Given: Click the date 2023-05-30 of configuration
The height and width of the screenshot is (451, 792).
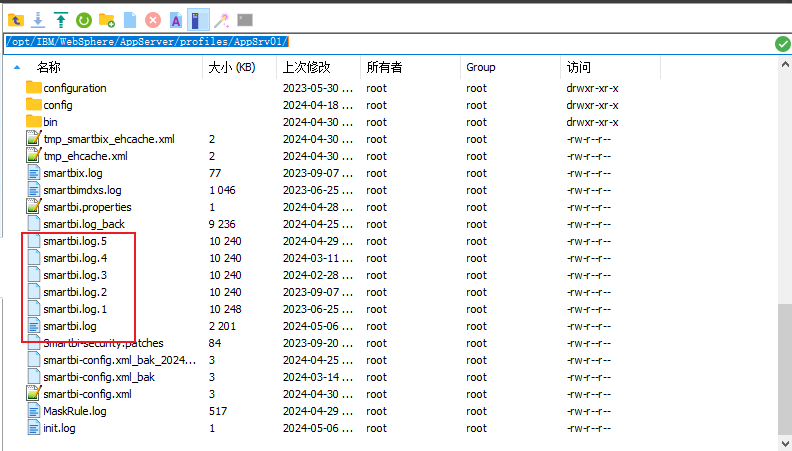Looking at the screenshot, I should [318, 88].
